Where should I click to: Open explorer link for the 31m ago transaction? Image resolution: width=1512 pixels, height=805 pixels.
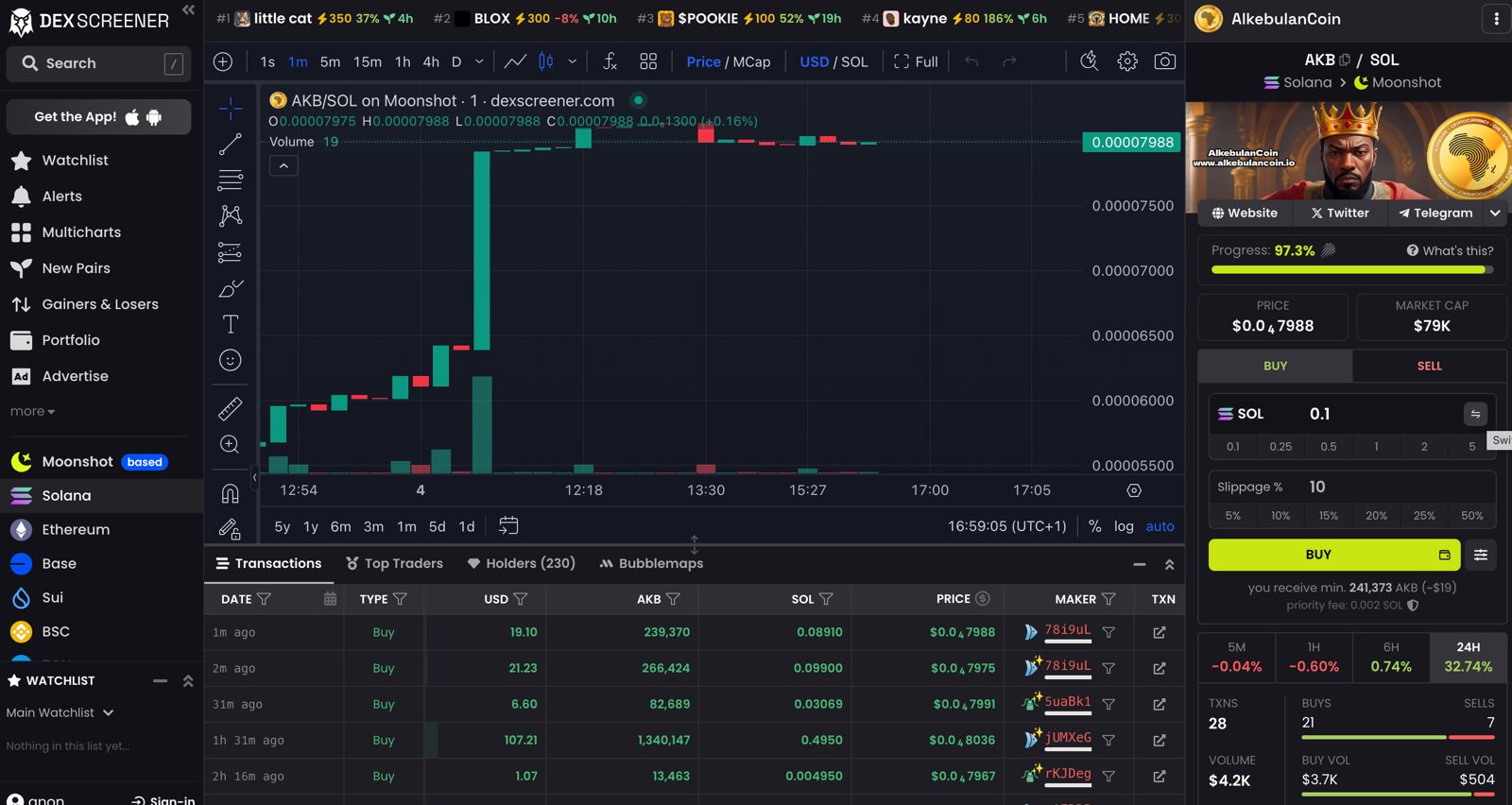[1160, 704]
